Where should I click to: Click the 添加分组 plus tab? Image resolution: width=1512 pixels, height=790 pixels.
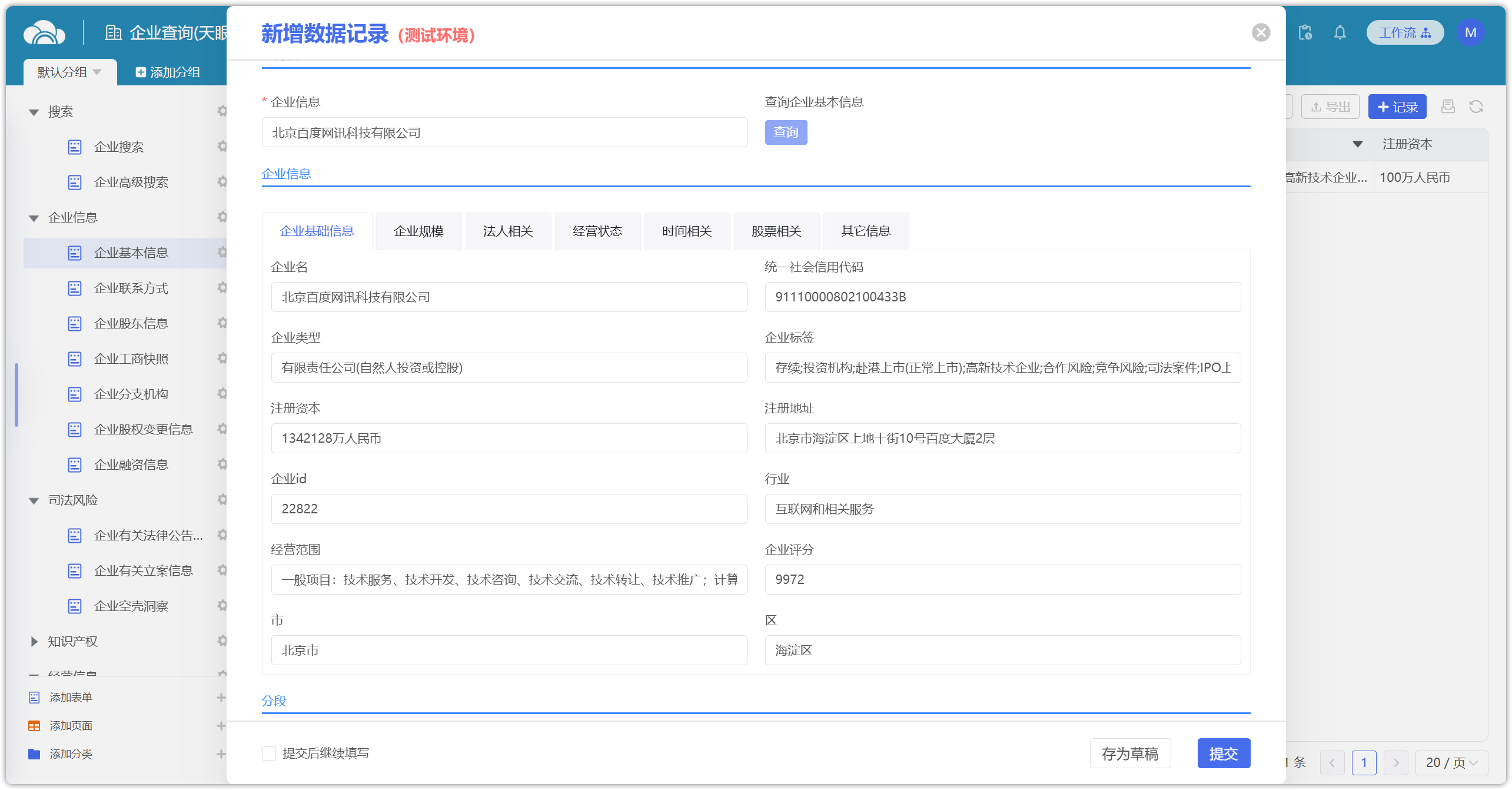pyautogui.click(x=168, y=72)
